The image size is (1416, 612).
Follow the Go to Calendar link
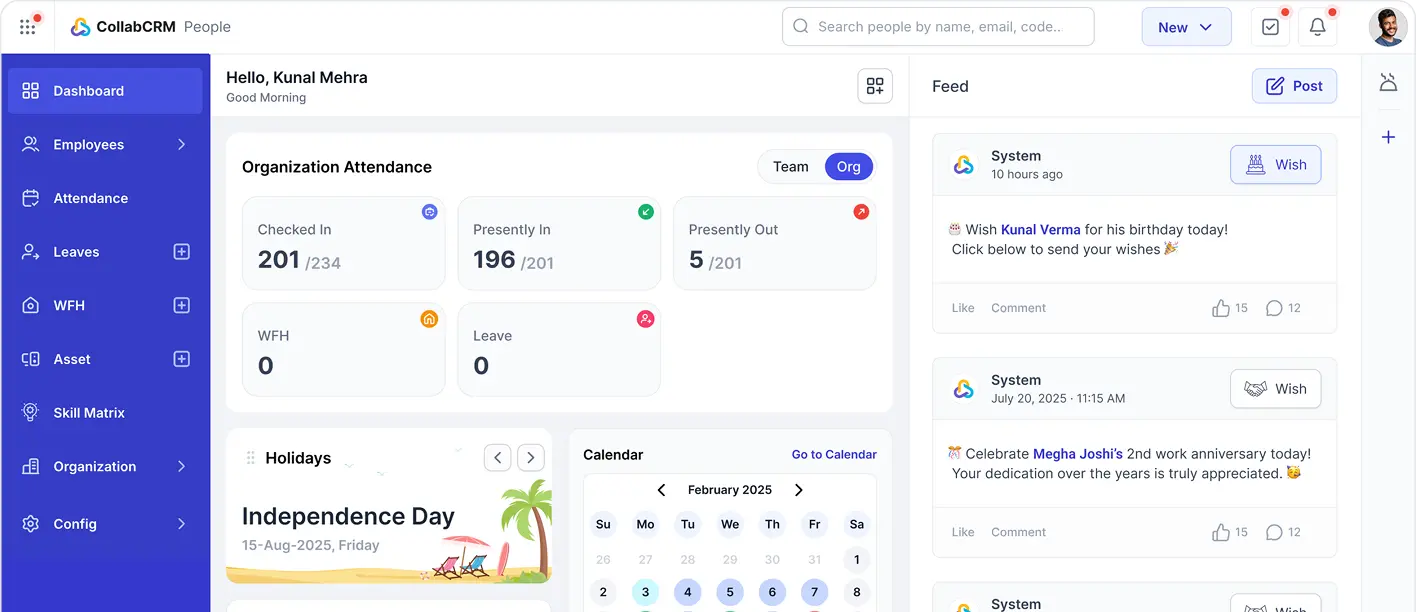834,454
